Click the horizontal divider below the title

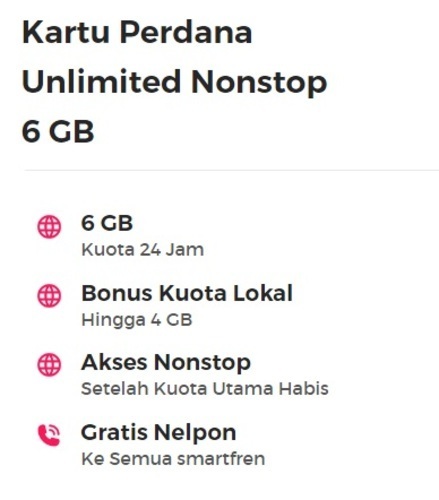click(231, 170)
